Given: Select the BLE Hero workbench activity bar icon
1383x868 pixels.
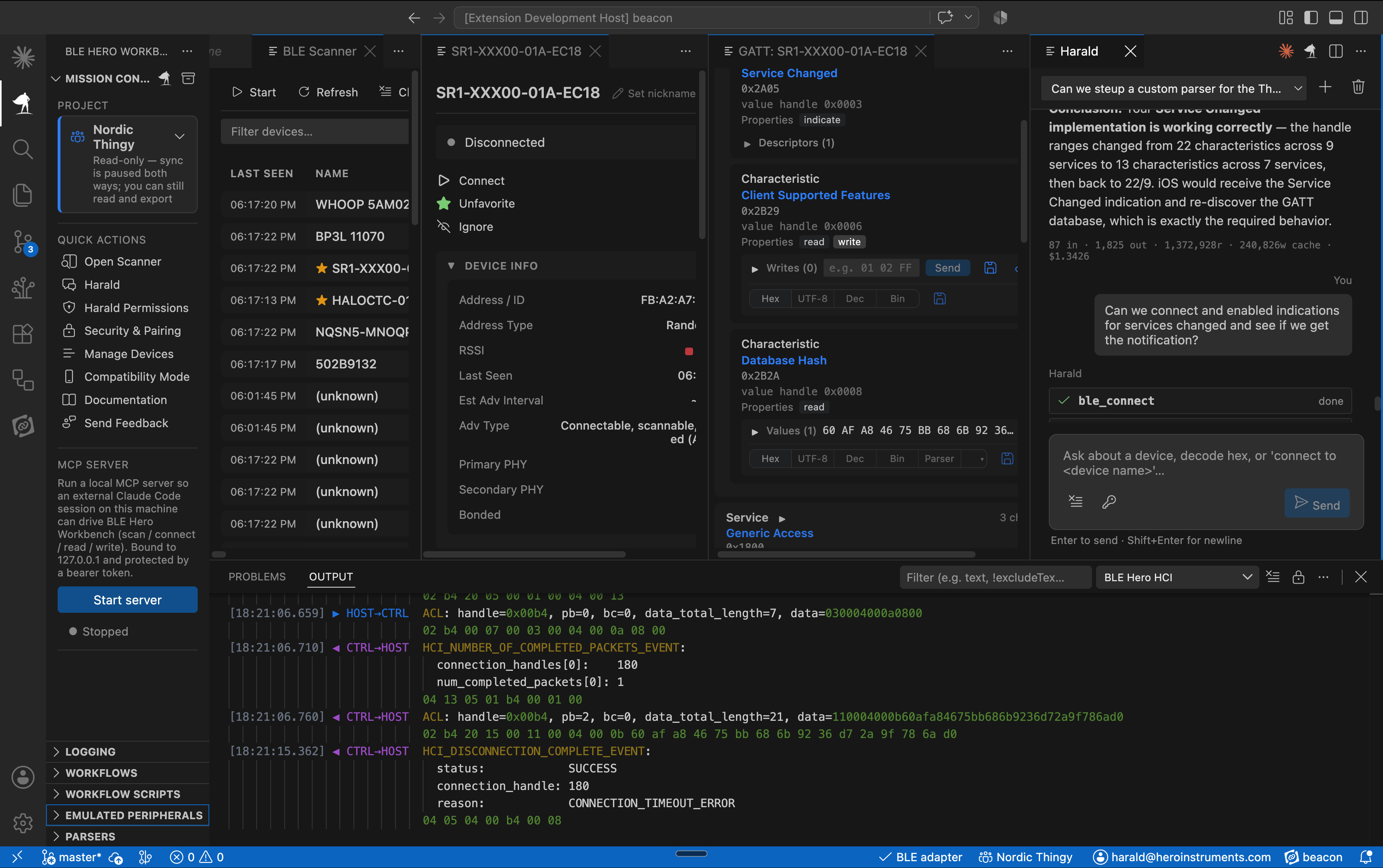Looking at the screenshot, I should pos(23,103).
